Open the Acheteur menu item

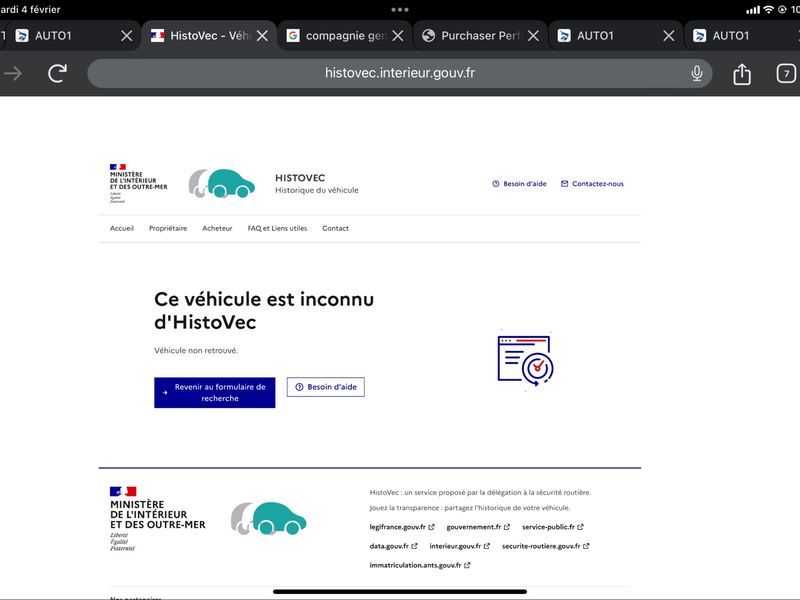click(x=217, y=228)
